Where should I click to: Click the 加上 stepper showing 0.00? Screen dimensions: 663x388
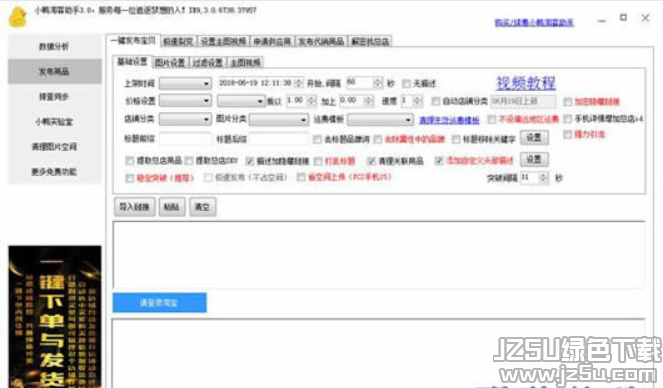tap(357, 101)
